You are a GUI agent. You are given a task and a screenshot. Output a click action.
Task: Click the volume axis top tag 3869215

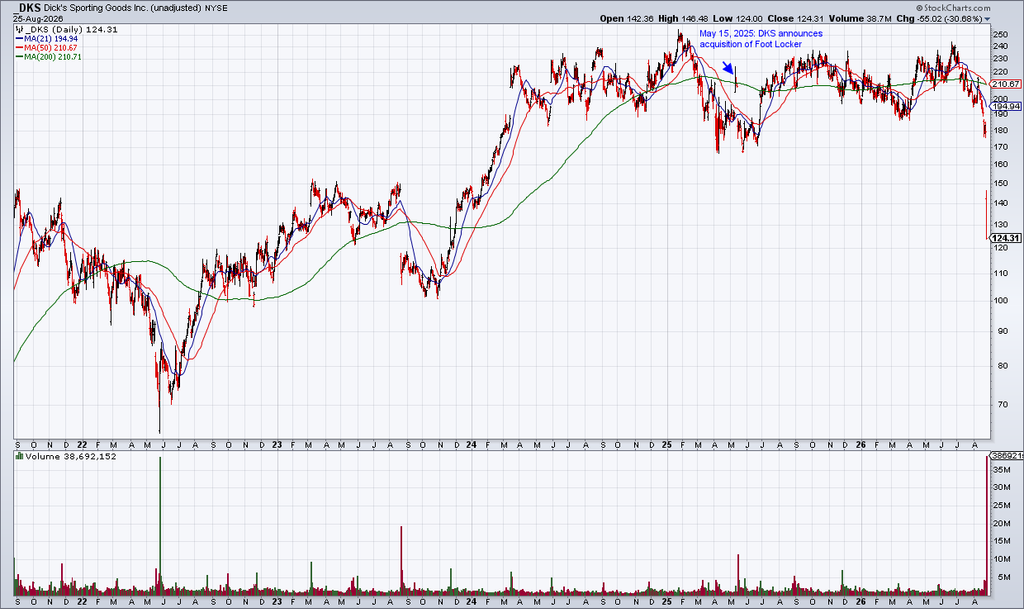[1007, 455]
